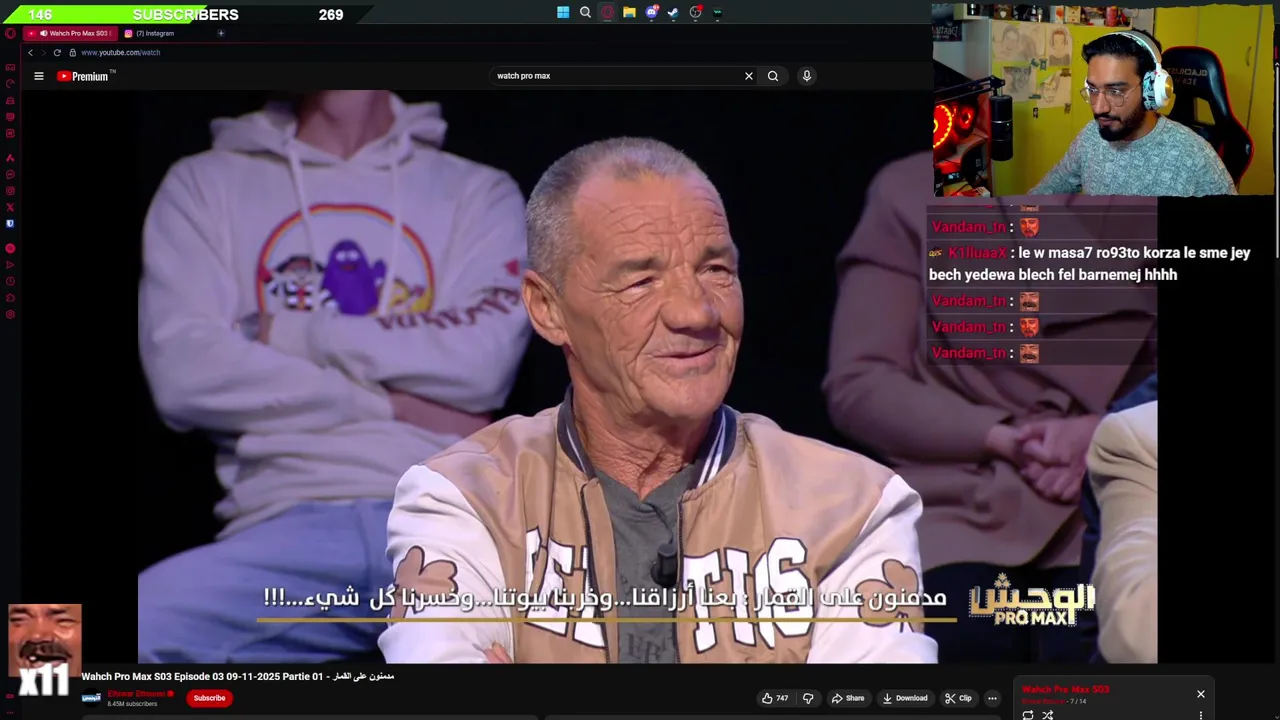Image resolution: width=1280 pixels, height=720 pixels.
Task: Dislike the video
Action: pyautogui.click(x=808, y=698)
